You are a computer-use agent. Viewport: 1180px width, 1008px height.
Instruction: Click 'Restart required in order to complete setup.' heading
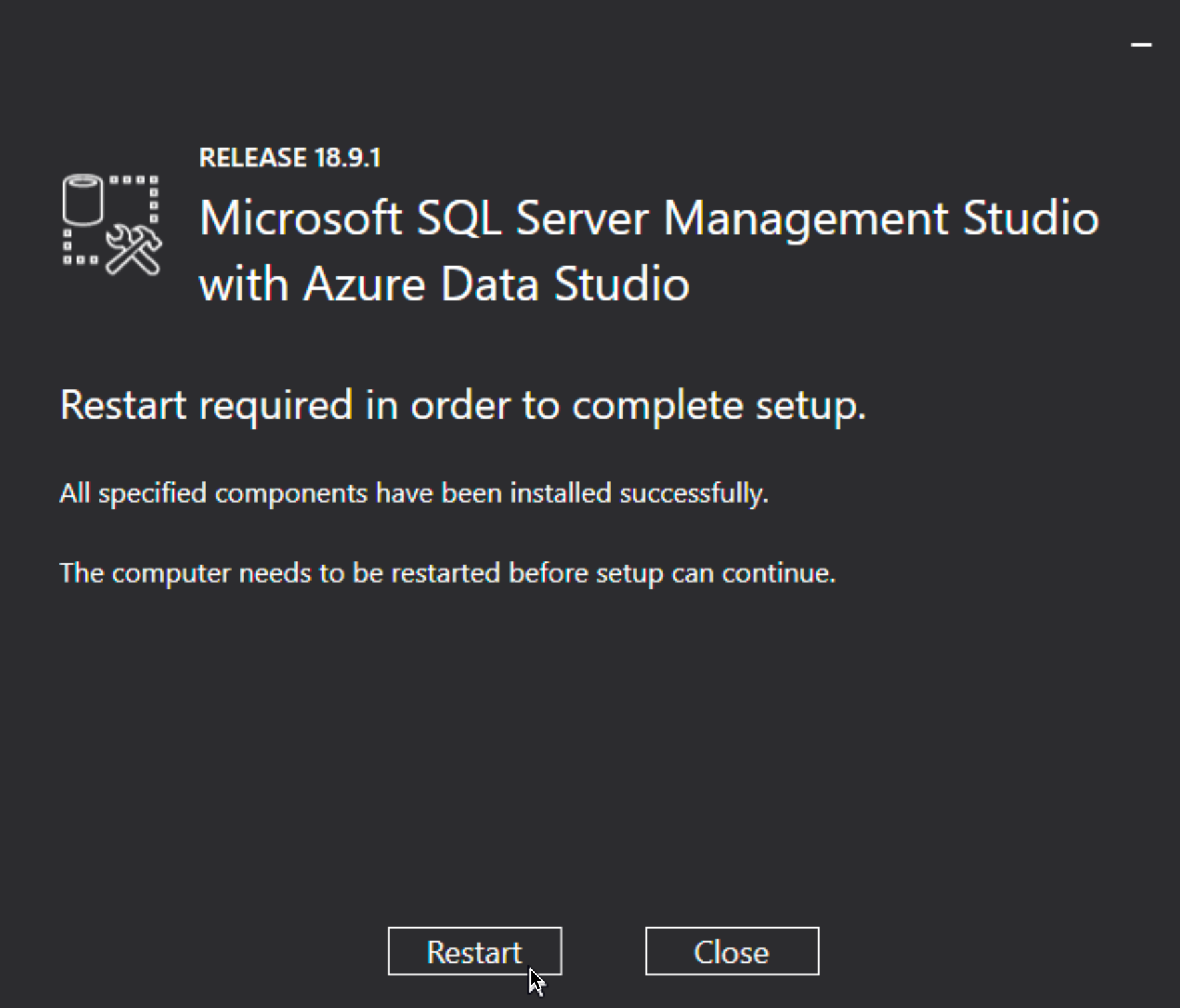[463, 405]
